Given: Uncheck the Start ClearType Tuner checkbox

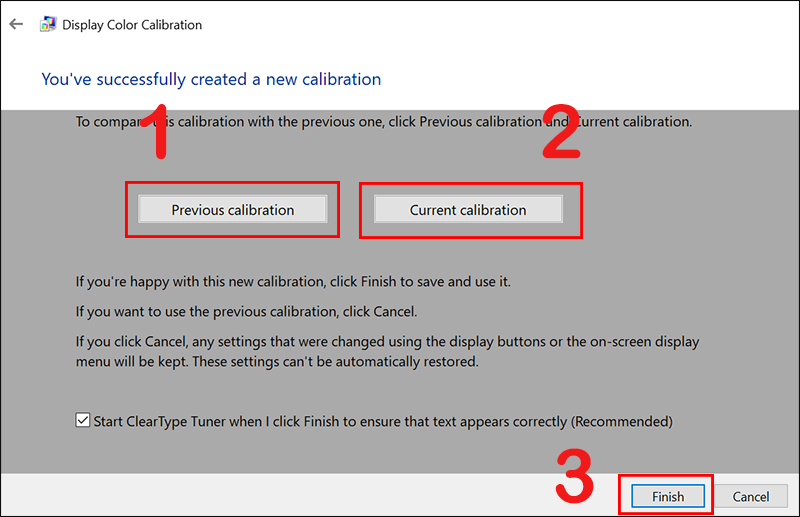Looking at the screenshot, I should [x=83, y=421].
